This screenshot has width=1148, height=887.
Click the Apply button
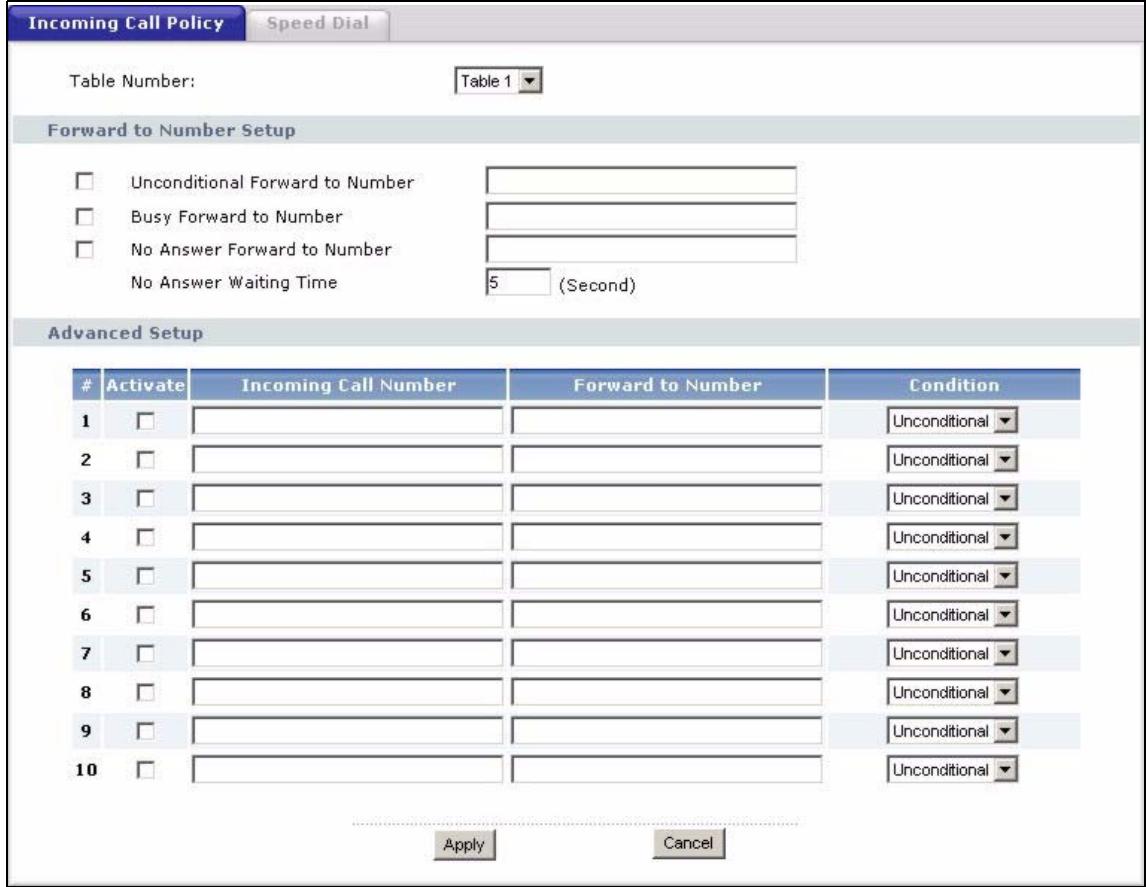[464, 845]
